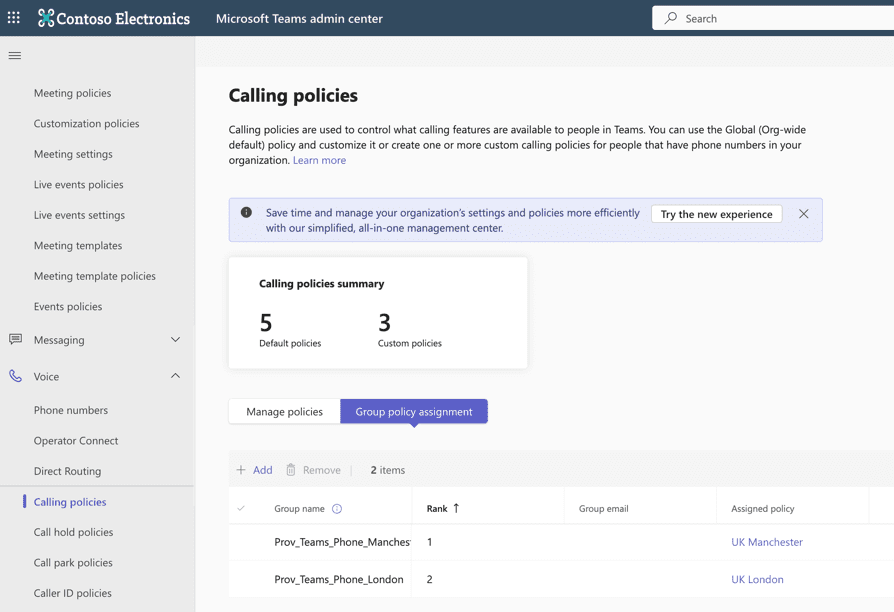Click Try the new experience
Viewport: 894px width, 612px height.
click(716, 213)
